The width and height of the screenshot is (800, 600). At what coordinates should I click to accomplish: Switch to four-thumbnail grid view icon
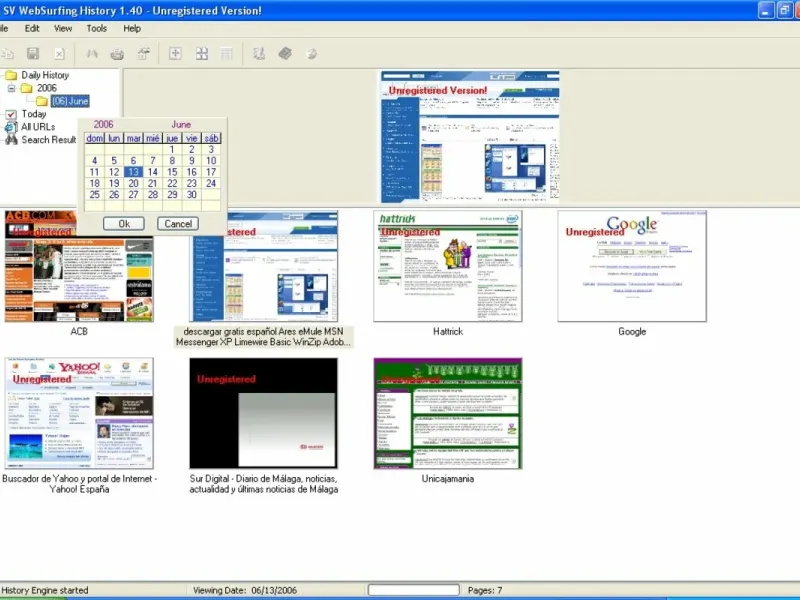202,54
